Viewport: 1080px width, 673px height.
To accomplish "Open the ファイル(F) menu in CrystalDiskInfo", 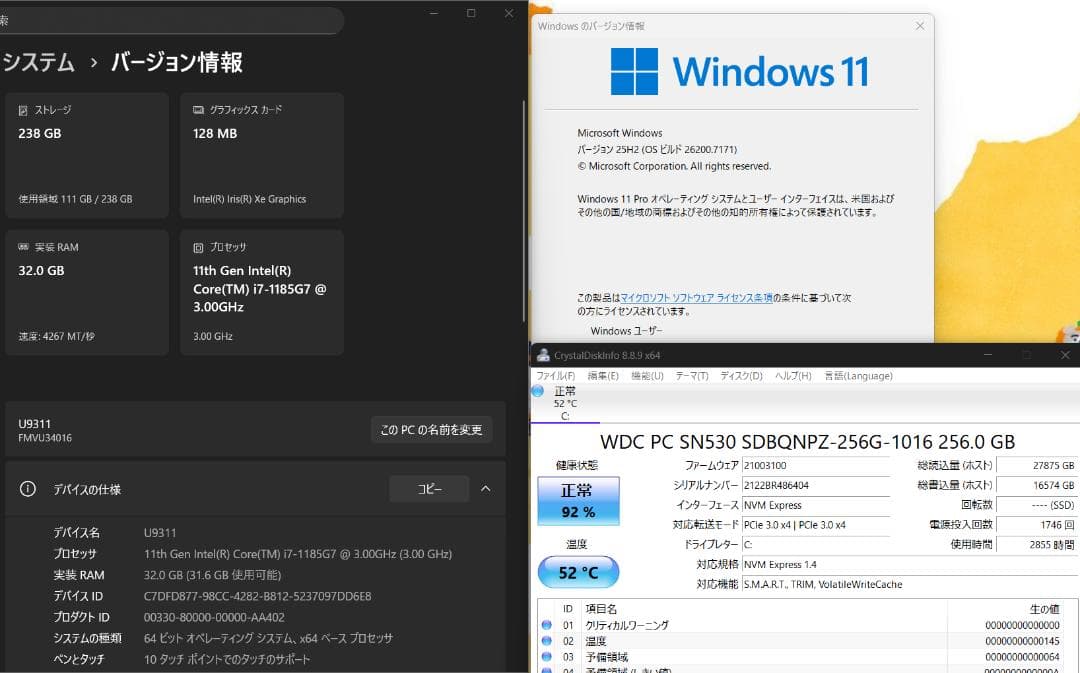I will point(556,375).
